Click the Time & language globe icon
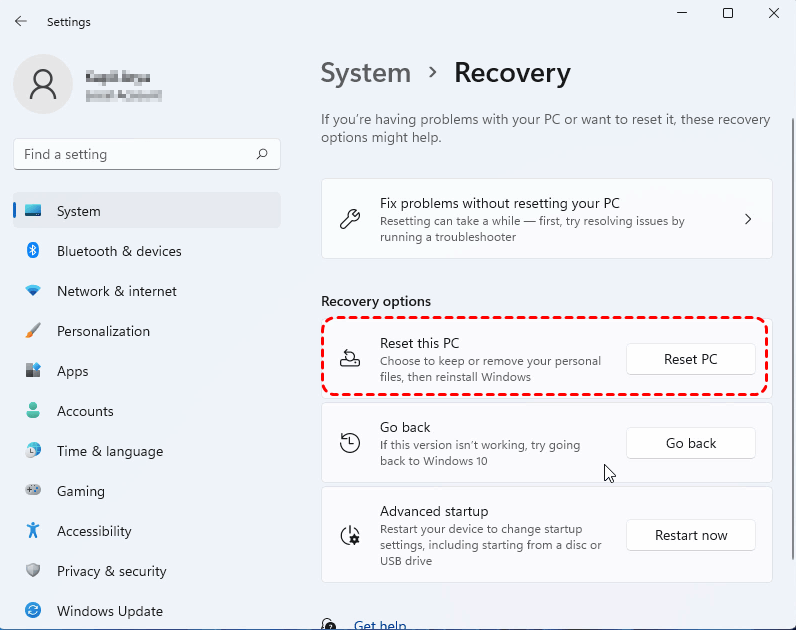The height and width of the screenshot is (630, 796). coord(33,450)
